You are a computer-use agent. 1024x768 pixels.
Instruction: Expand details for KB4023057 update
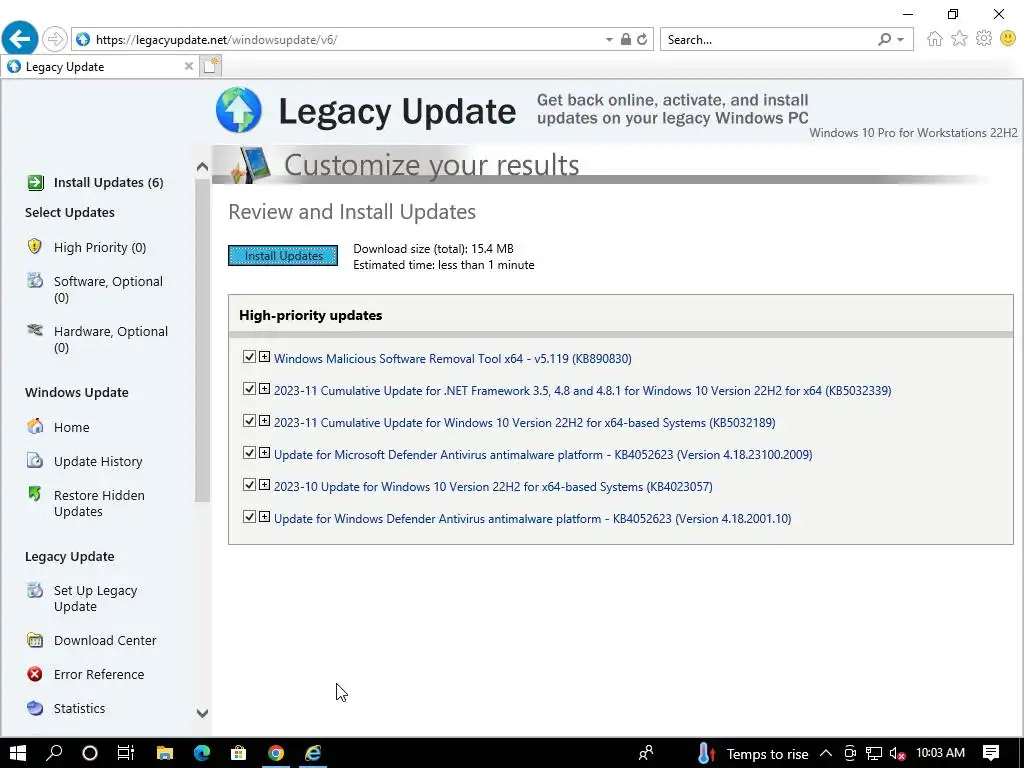[264, 485]
